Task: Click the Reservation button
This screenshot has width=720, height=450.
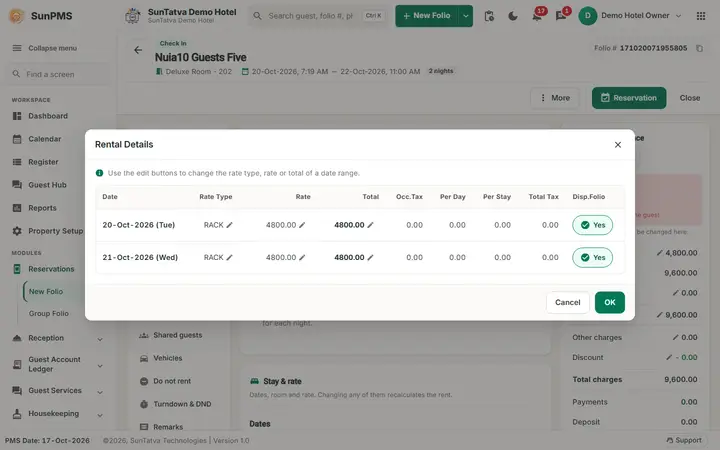Action: [x=629, y=98]
